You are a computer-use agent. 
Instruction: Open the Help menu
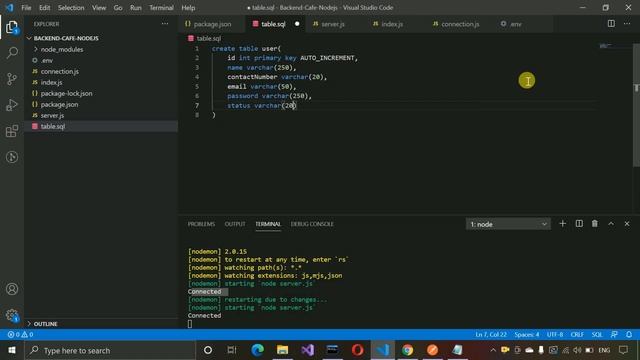[x=188, y=7]
